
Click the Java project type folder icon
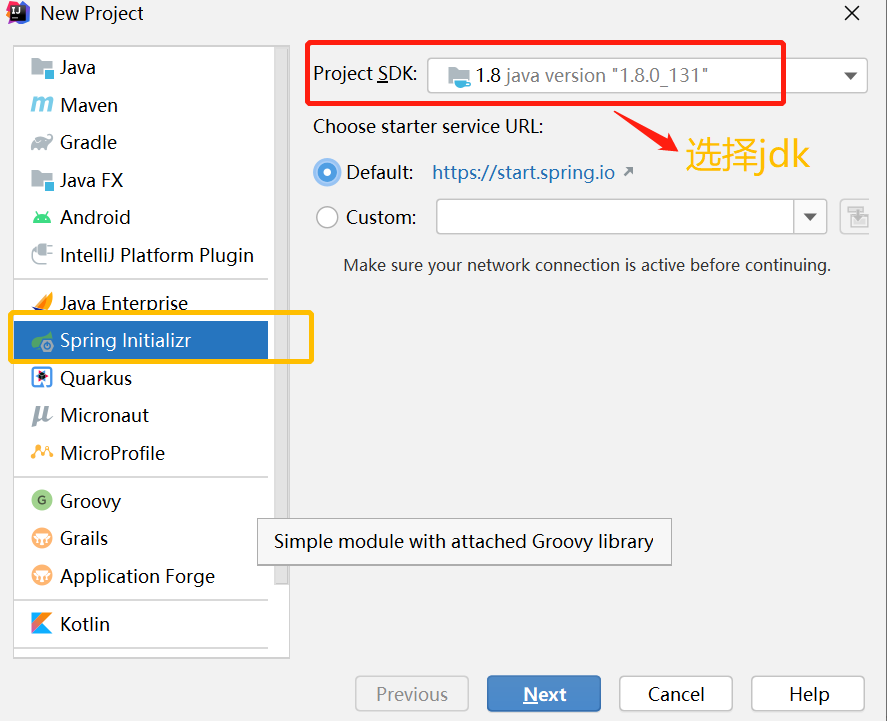click(x=42, y=68)
